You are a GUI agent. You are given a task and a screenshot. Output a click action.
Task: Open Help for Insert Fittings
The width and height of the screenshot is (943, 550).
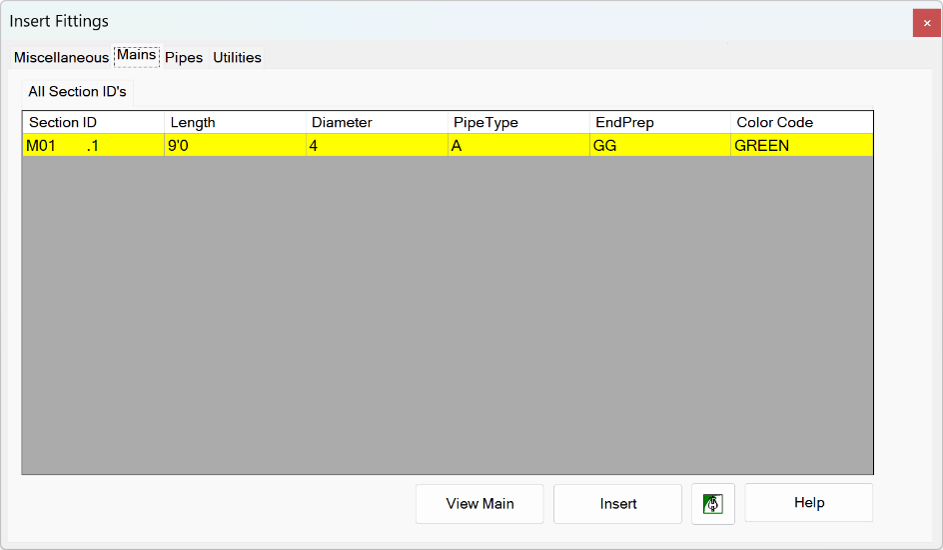pos(809,503)
